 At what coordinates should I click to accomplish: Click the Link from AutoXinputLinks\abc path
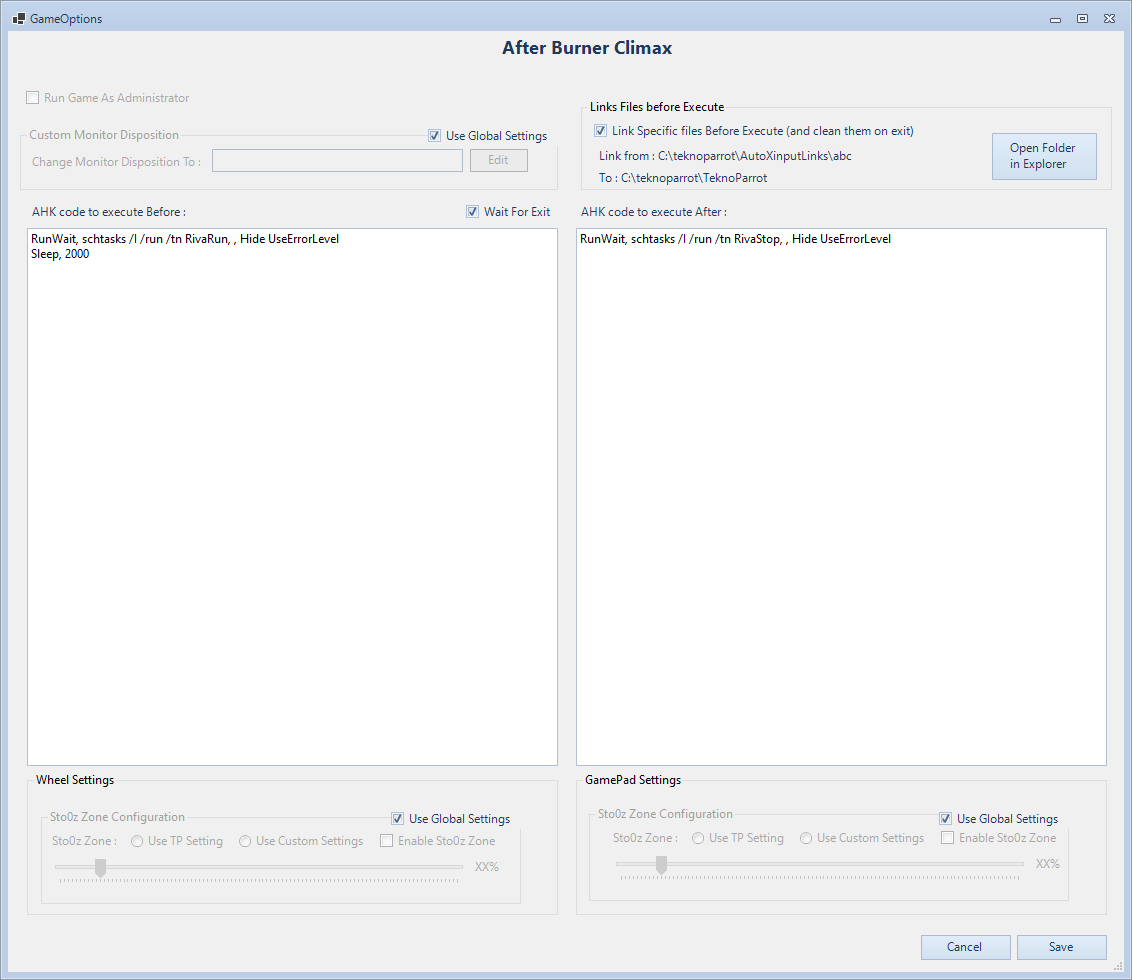pos(726,156)
